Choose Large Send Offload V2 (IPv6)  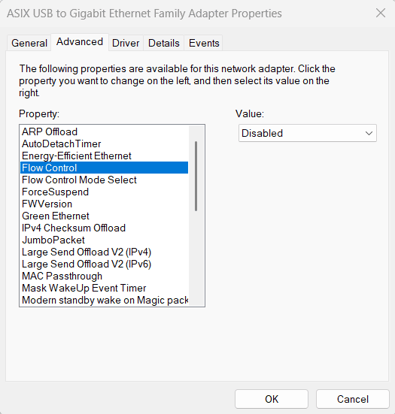(104, 264)
